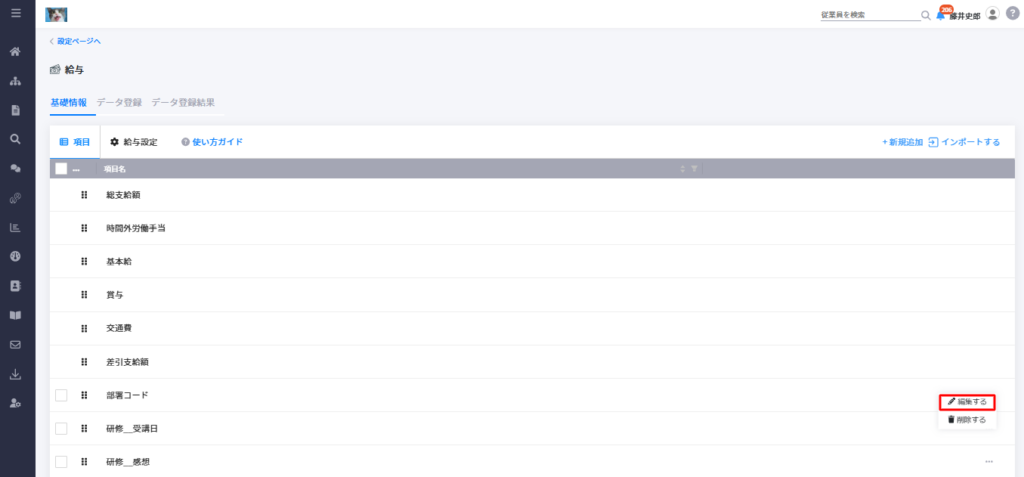Click the 従業員を検索 search field
Viewport: 1024px width, 477px height.
(x=870, y=15)
